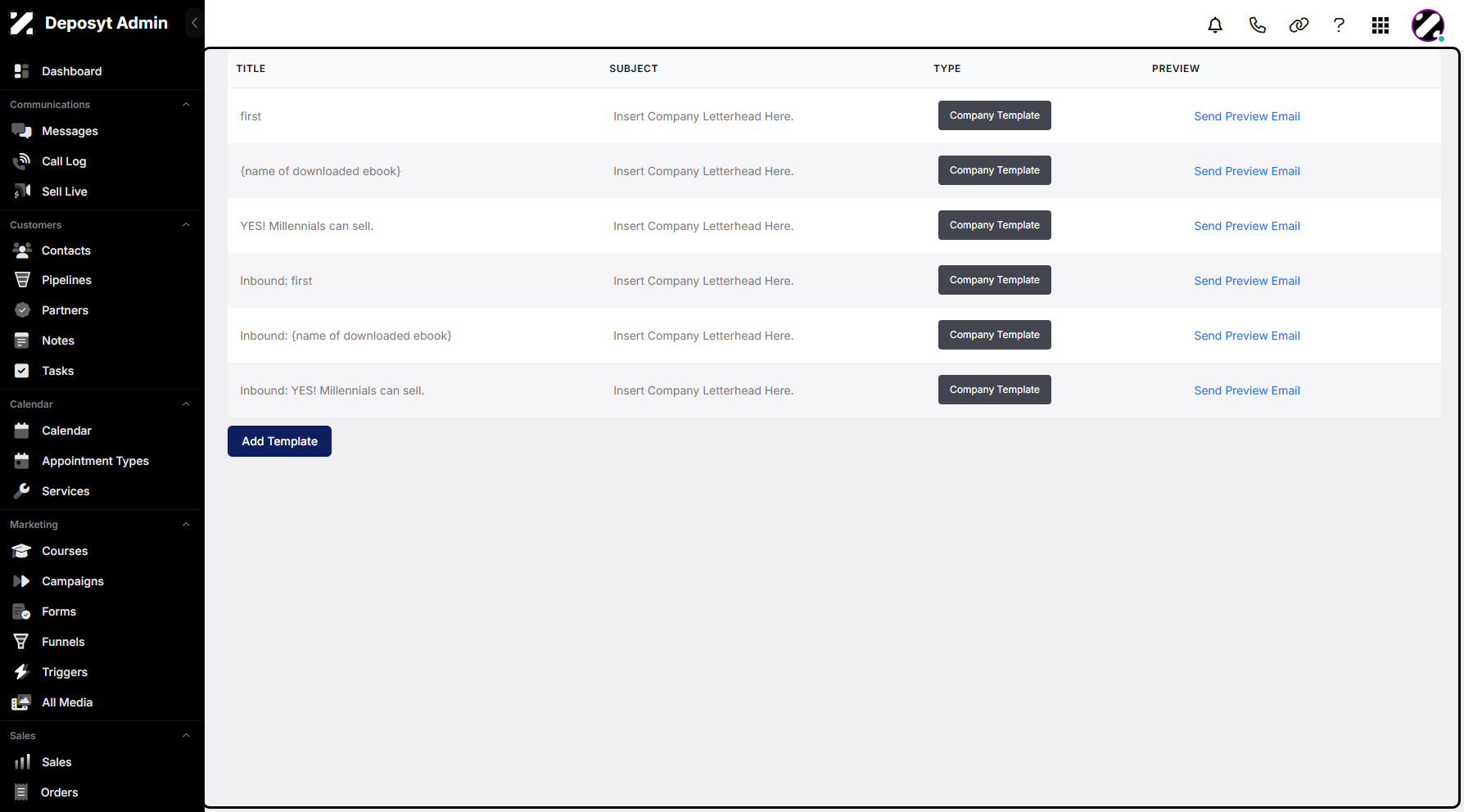Click the Pipelines funnel icon
The image size is (1464, 812).
tap(22, 280)
